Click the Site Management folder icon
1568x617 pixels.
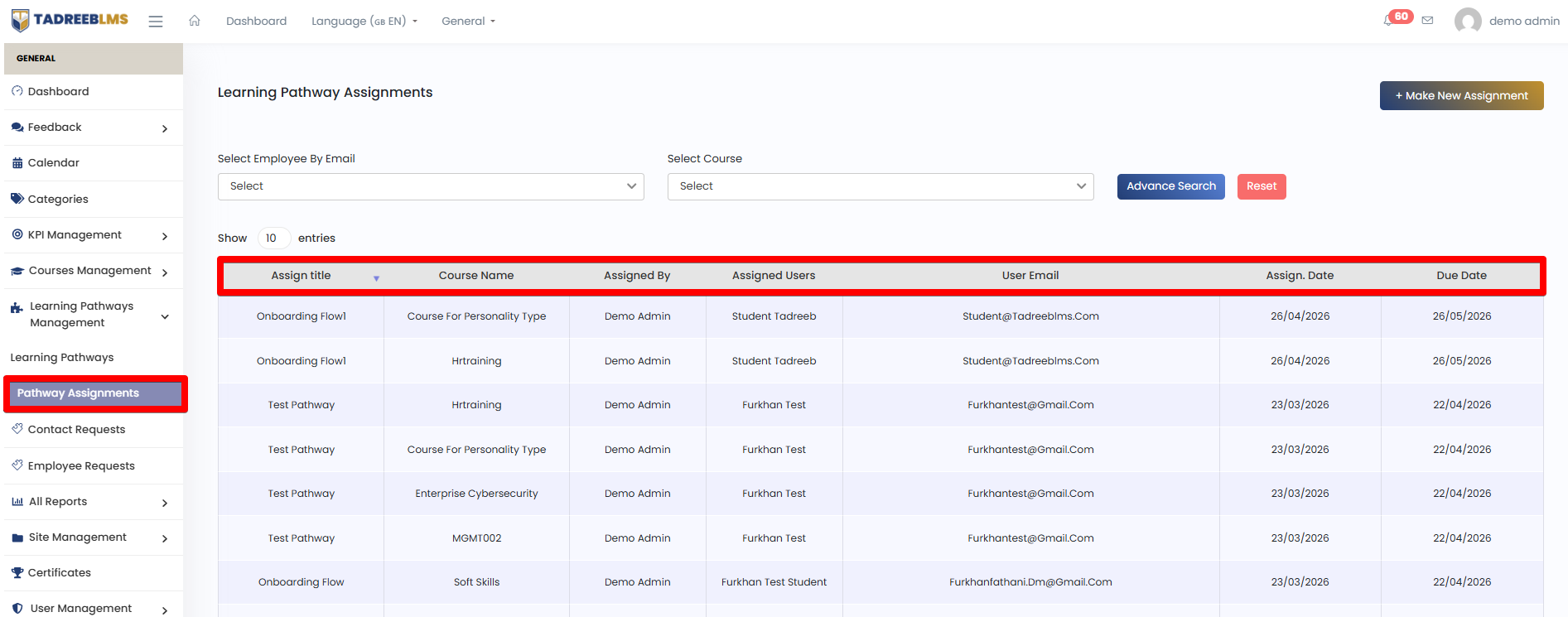(17, 537)
